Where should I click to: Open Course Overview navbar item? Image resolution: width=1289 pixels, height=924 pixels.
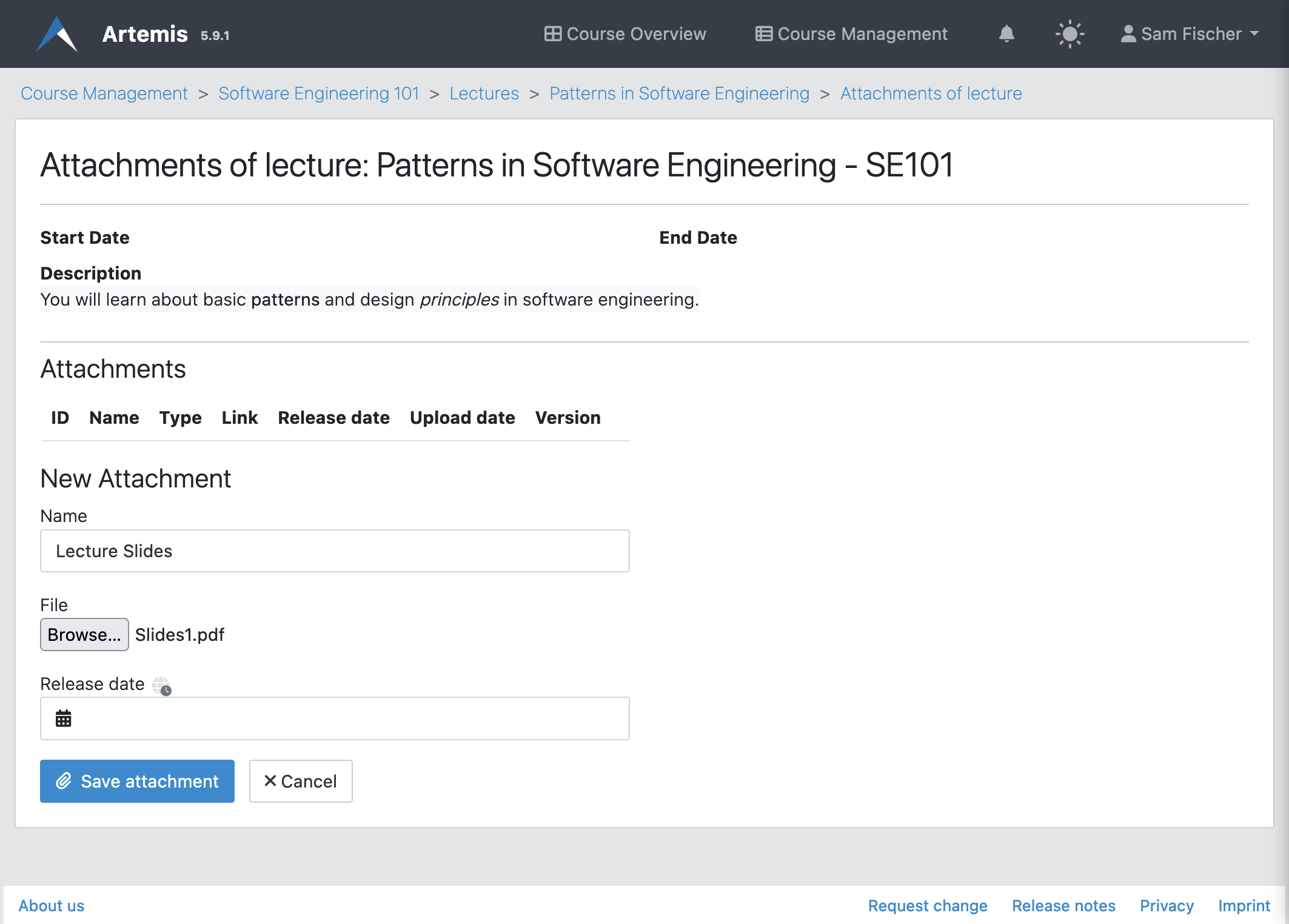tap(636, 34)
